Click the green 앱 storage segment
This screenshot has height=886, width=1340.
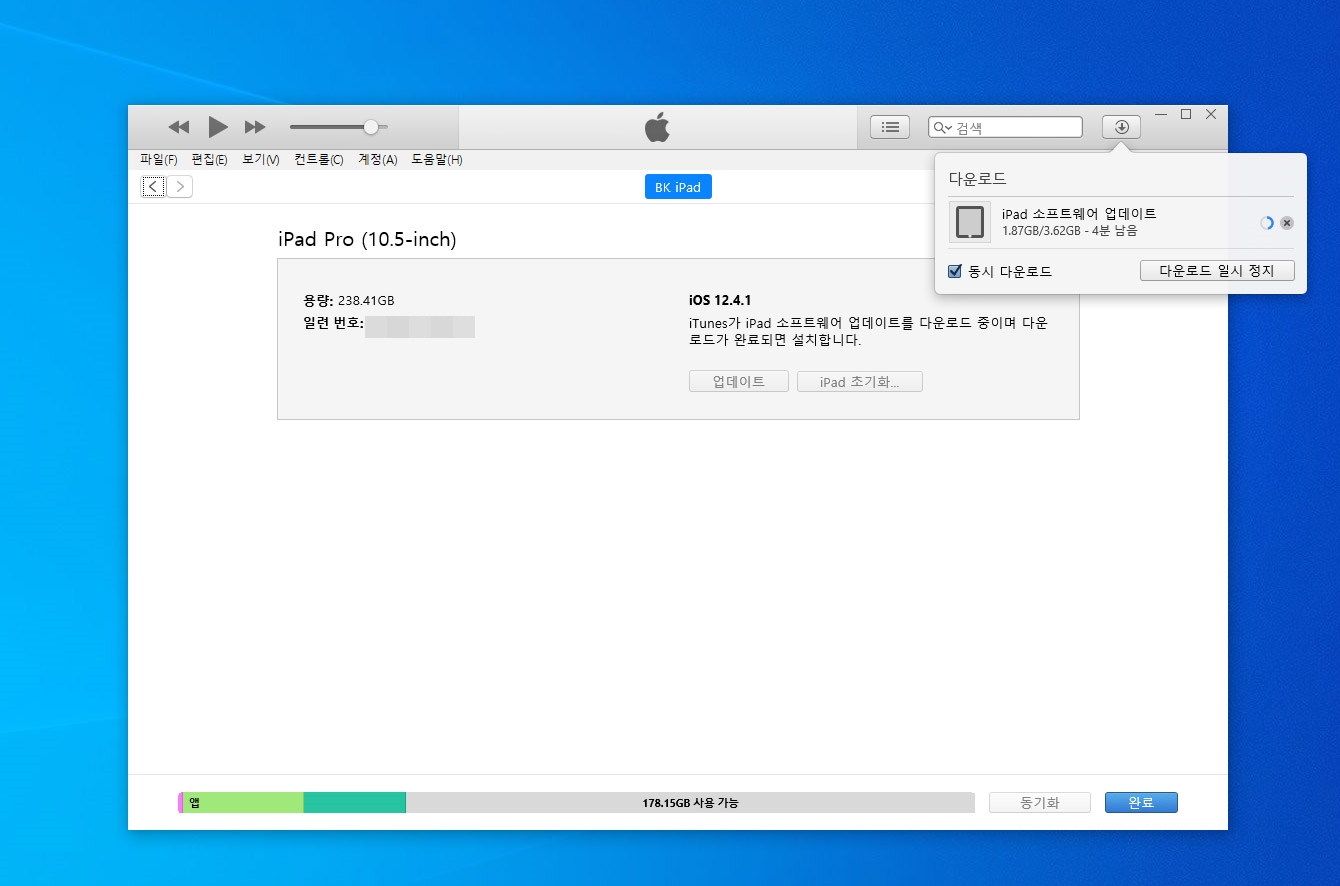[243, 803]
